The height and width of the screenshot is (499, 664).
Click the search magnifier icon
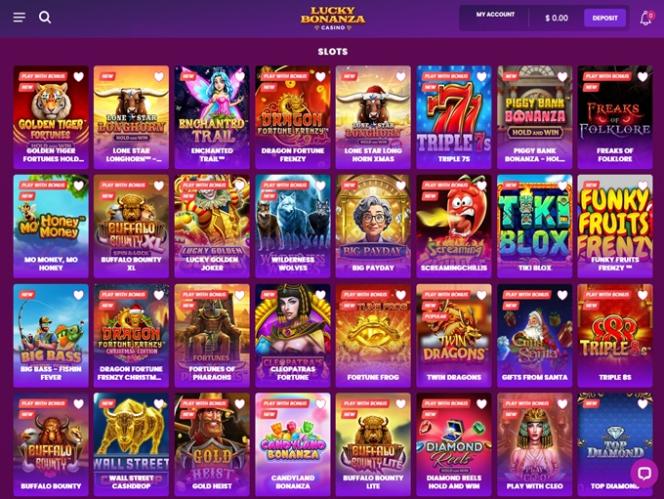(45, 17)
